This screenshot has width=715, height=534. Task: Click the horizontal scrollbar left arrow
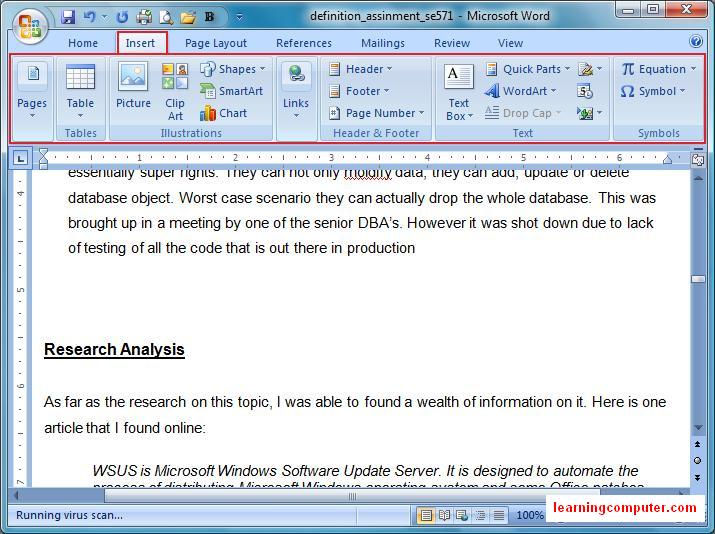17,495
